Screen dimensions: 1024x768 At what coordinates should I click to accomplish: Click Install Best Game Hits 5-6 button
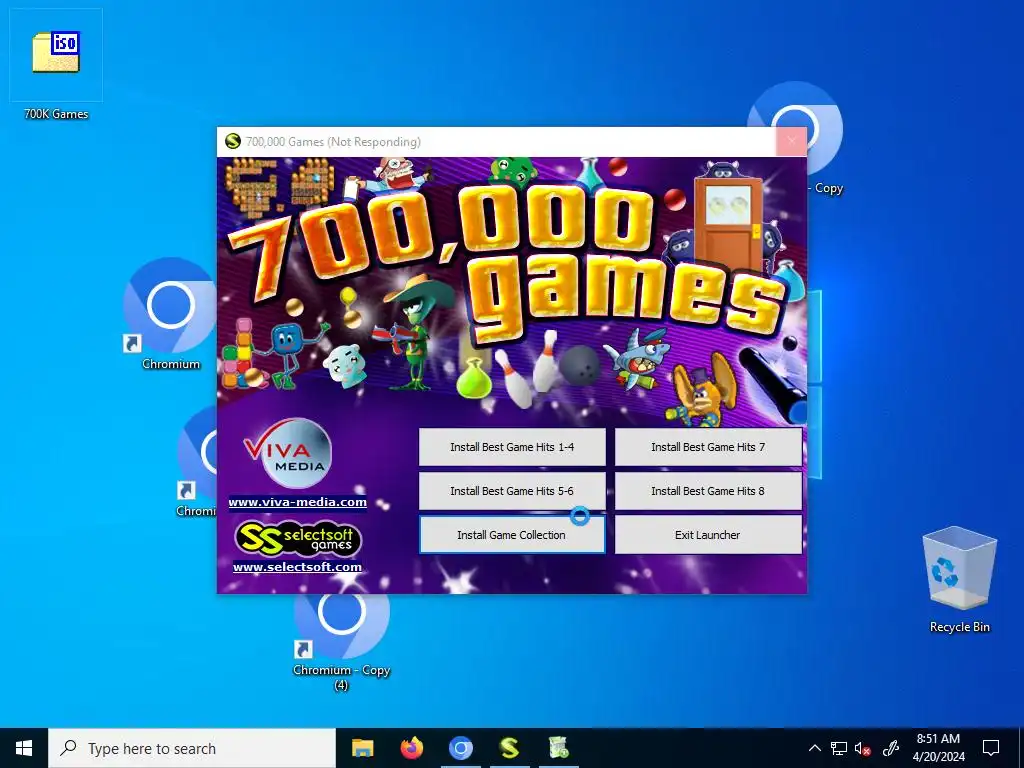(512, 491)
